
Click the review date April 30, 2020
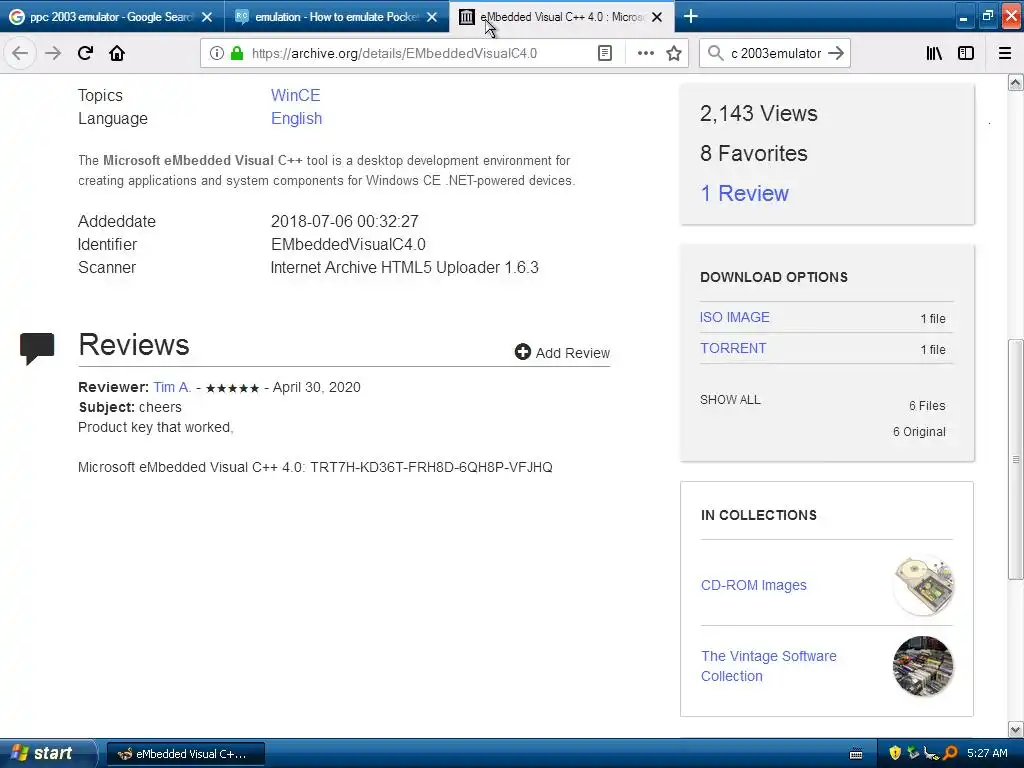point(317,387)
